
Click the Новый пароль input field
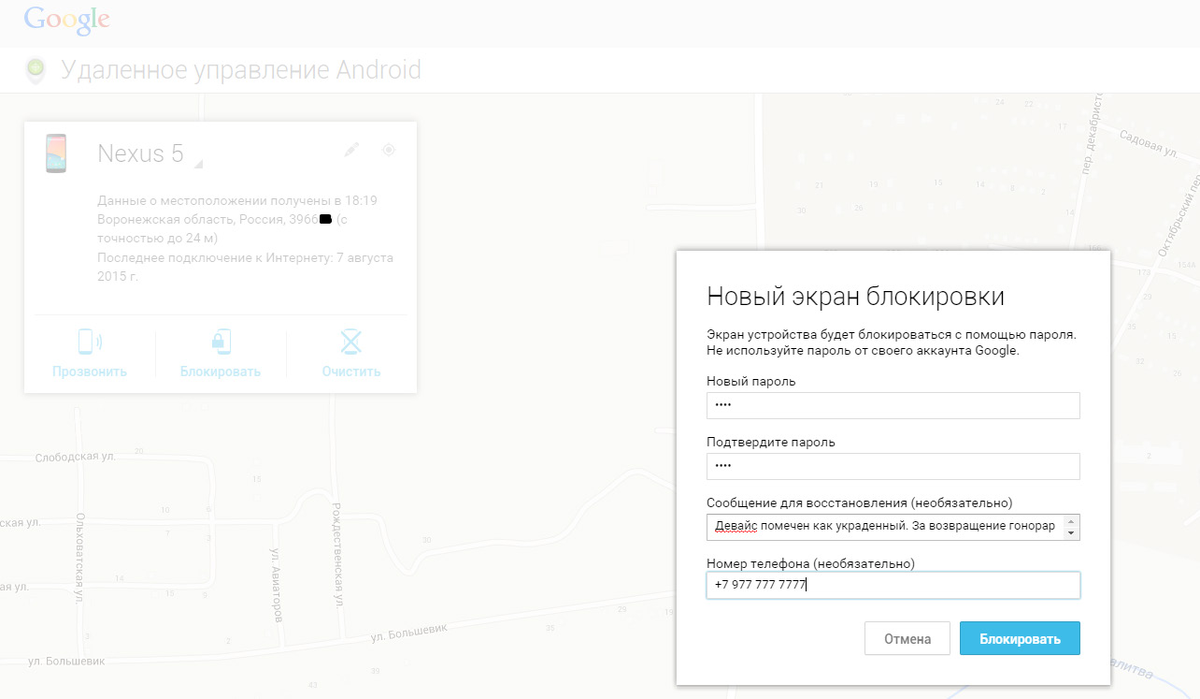click(893, 405)
